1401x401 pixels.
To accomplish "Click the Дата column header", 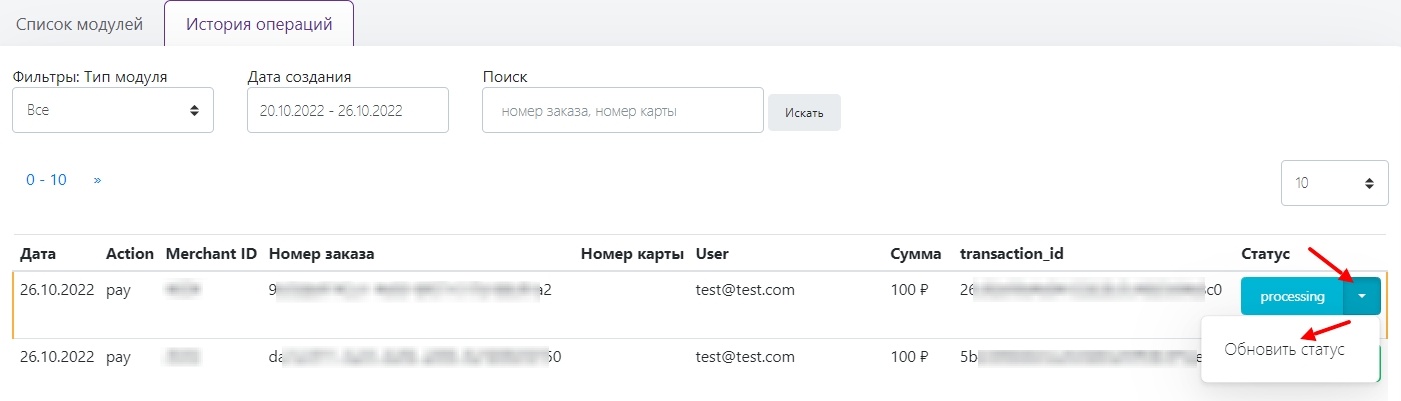I will (38, 254).
